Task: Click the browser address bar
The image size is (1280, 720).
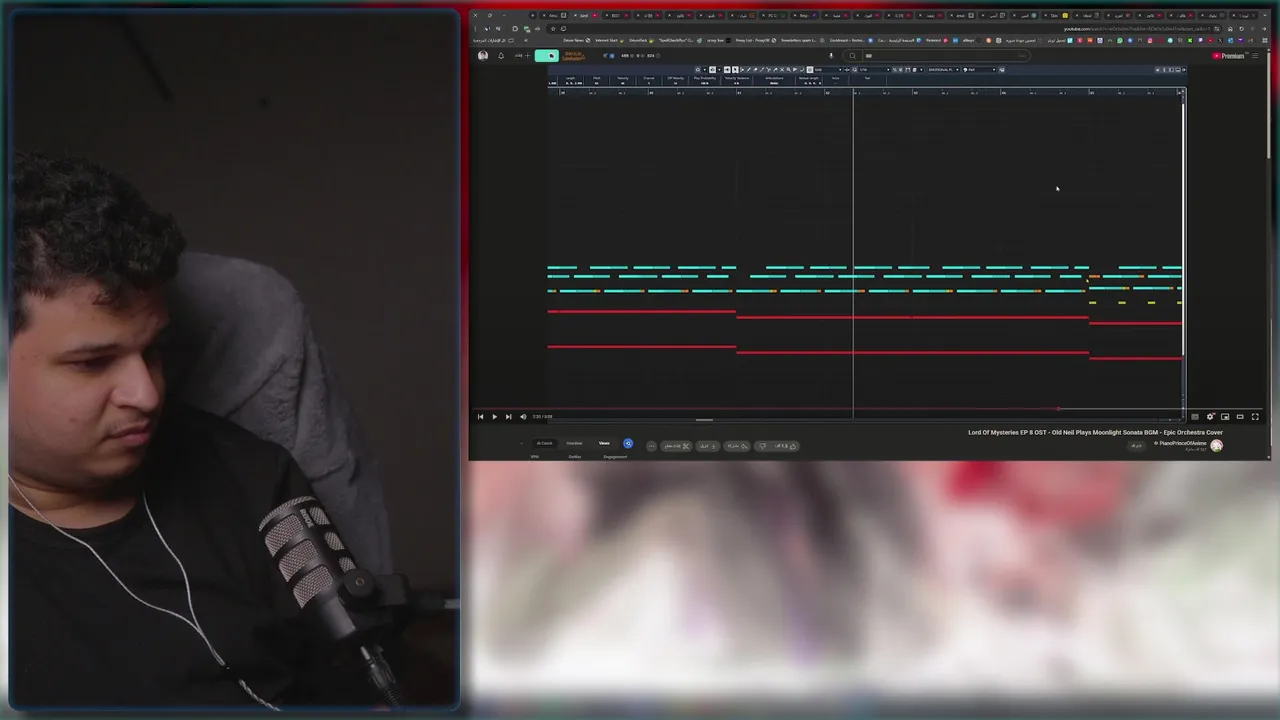Action: click(x=890, y=29)
